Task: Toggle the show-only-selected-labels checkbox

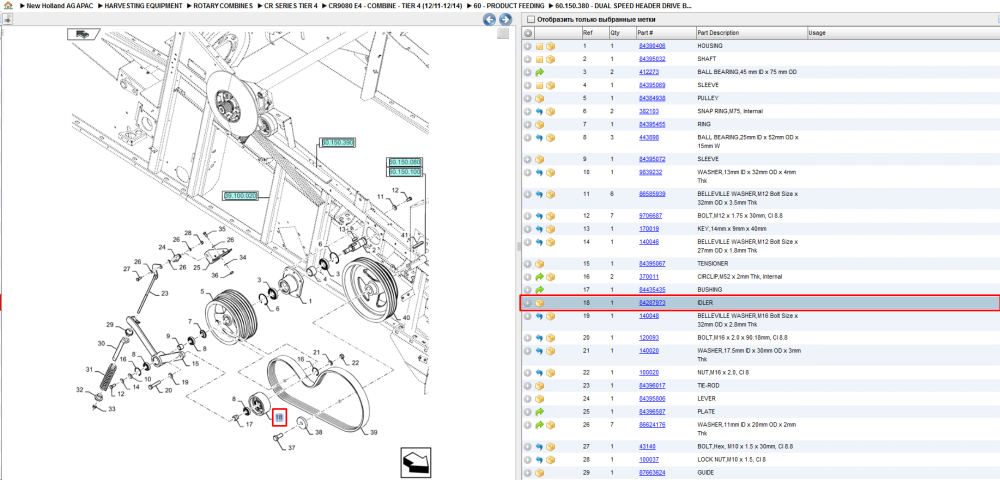Action: pos(531,20)
